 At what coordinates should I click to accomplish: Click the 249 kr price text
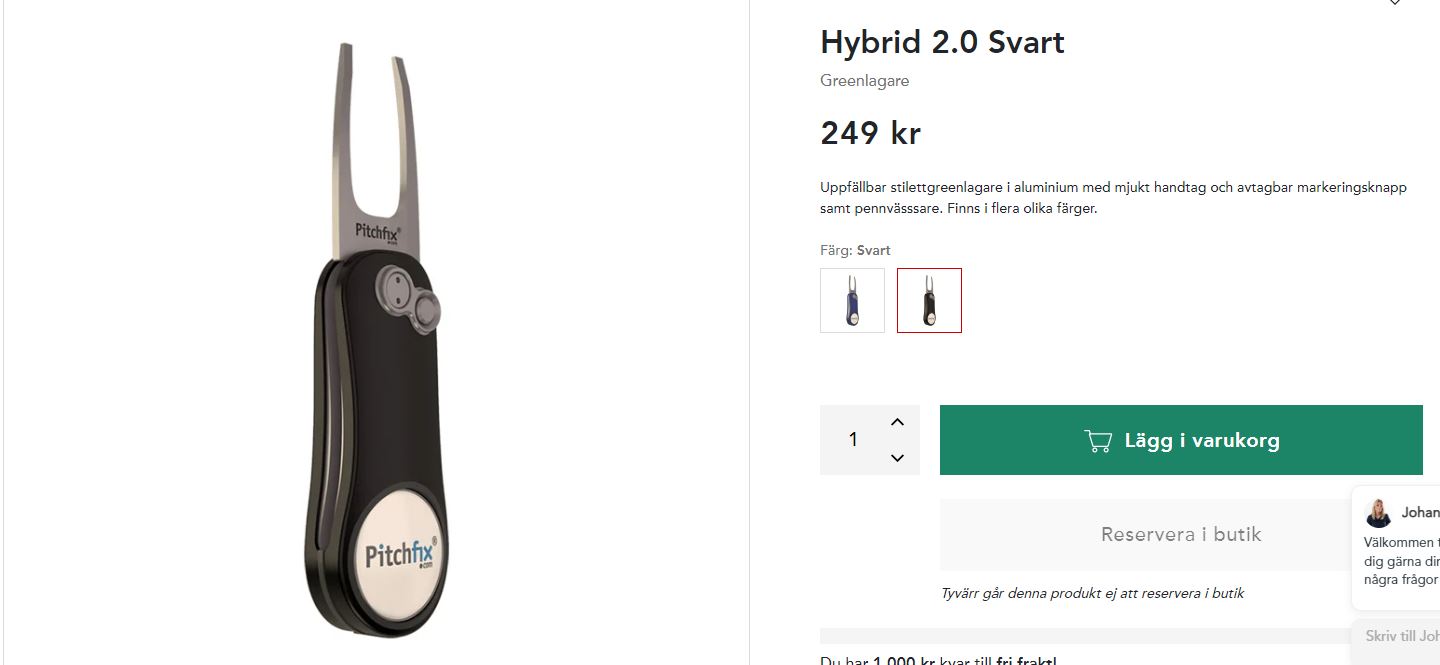pos(870,133)
